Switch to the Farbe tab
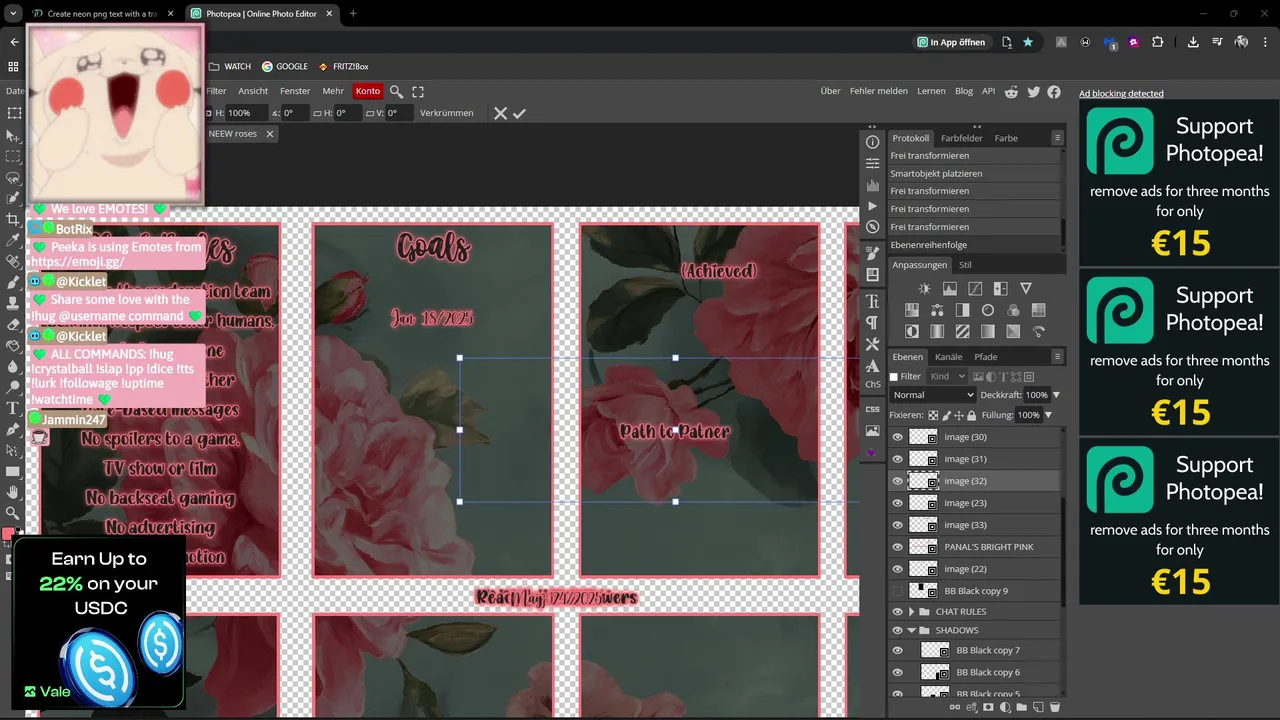Screen dimensions: 1280x720 pos(1006,138)
